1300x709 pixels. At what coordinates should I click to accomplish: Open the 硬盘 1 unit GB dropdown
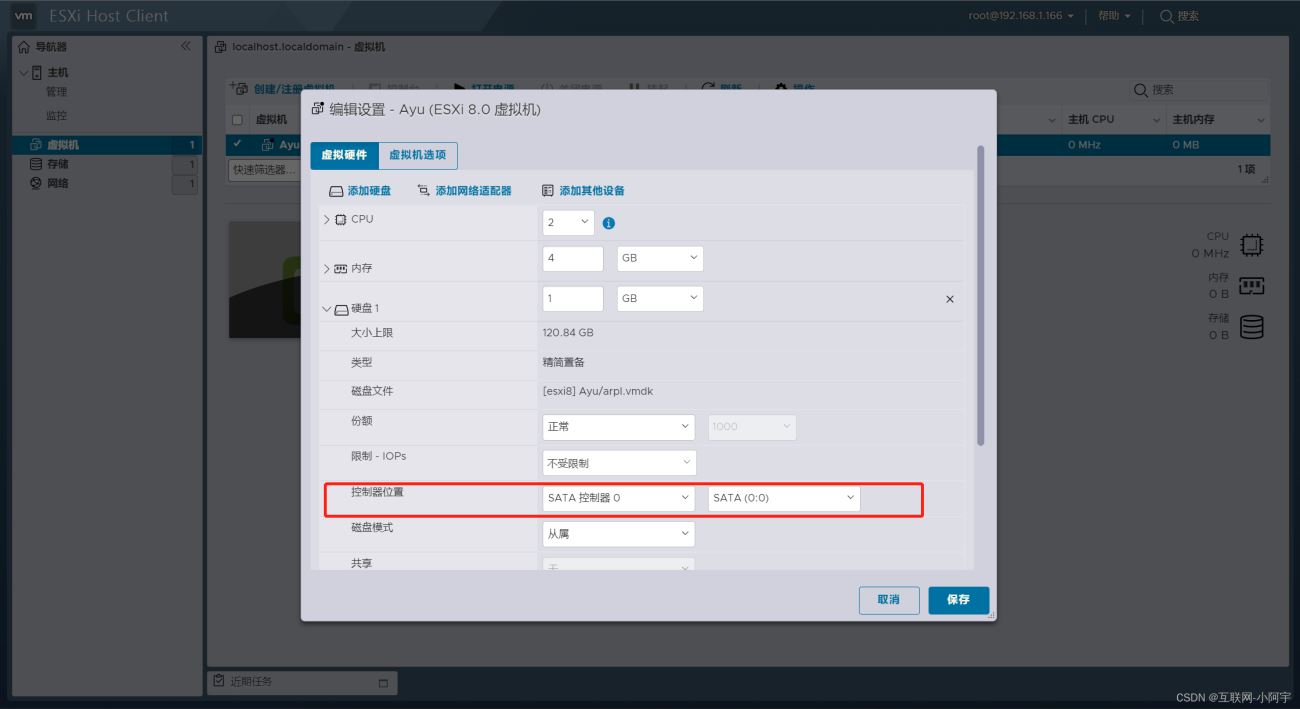coord(660,298)
